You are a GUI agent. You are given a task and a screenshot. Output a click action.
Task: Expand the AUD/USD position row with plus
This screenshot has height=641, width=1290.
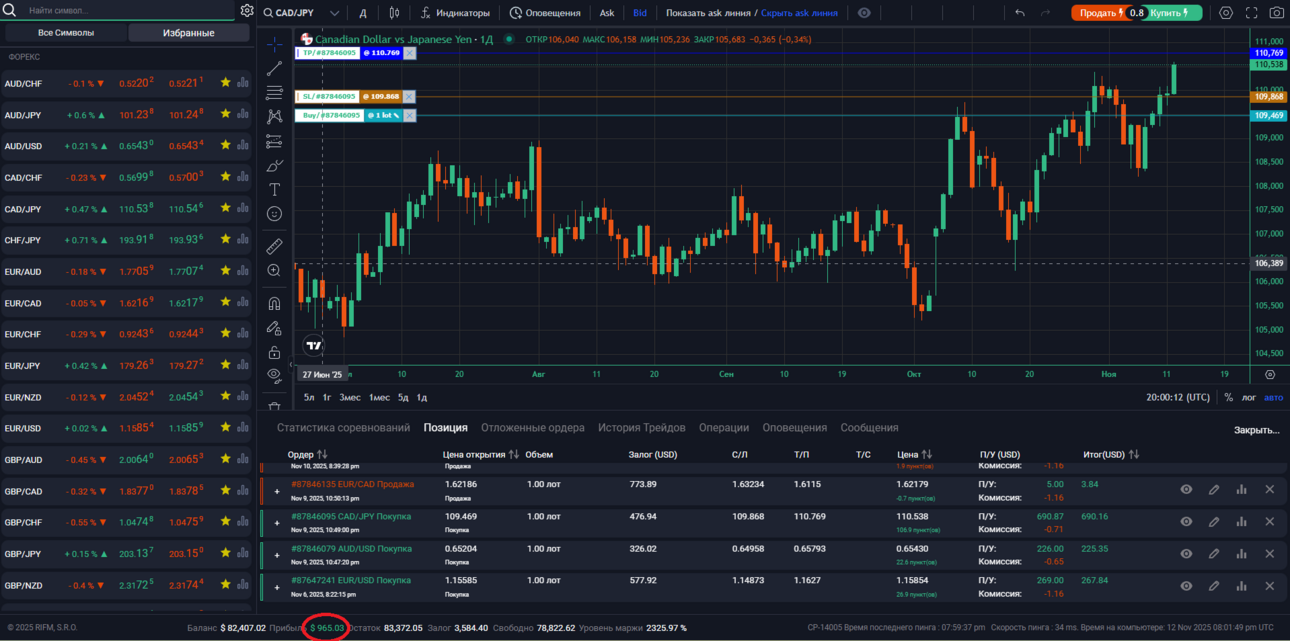pyautogui.click(x=277, y=555)
